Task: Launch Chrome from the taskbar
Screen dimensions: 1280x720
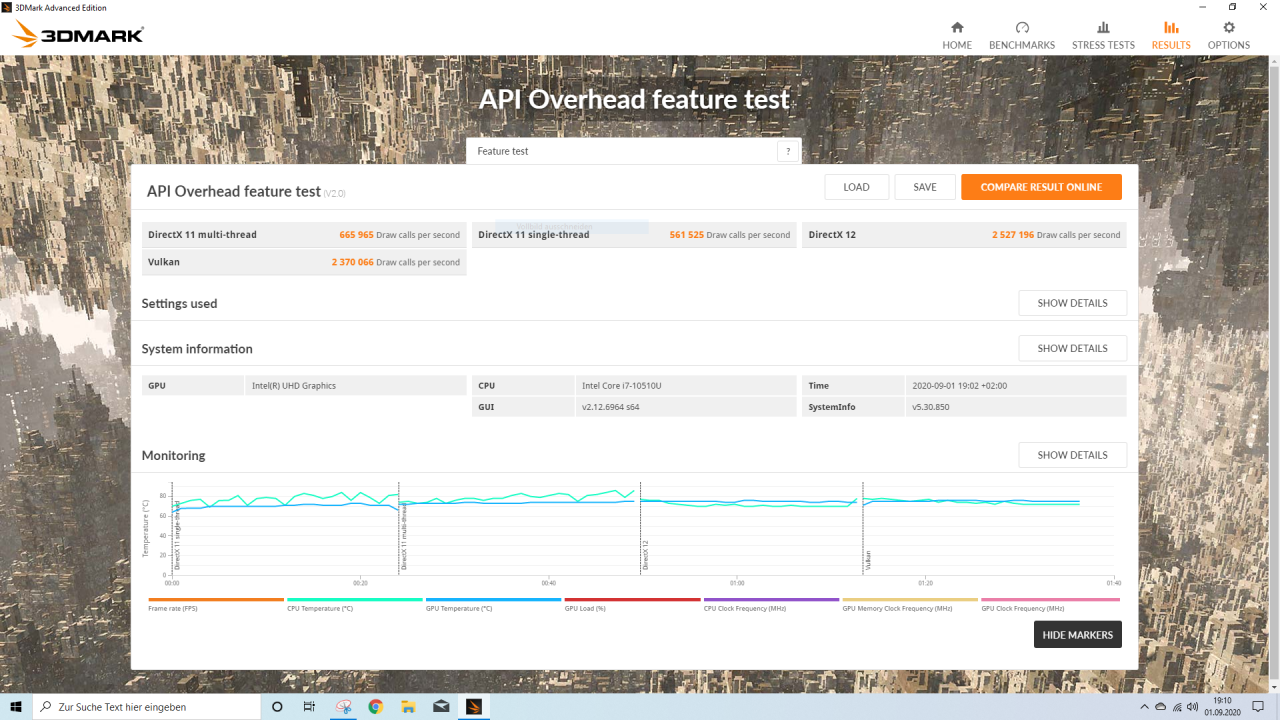Action: (375, 706)
